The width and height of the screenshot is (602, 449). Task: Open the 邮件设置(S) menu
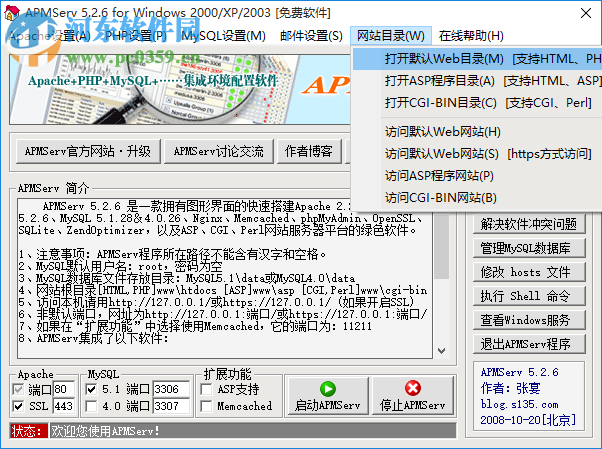click(311, 36)
